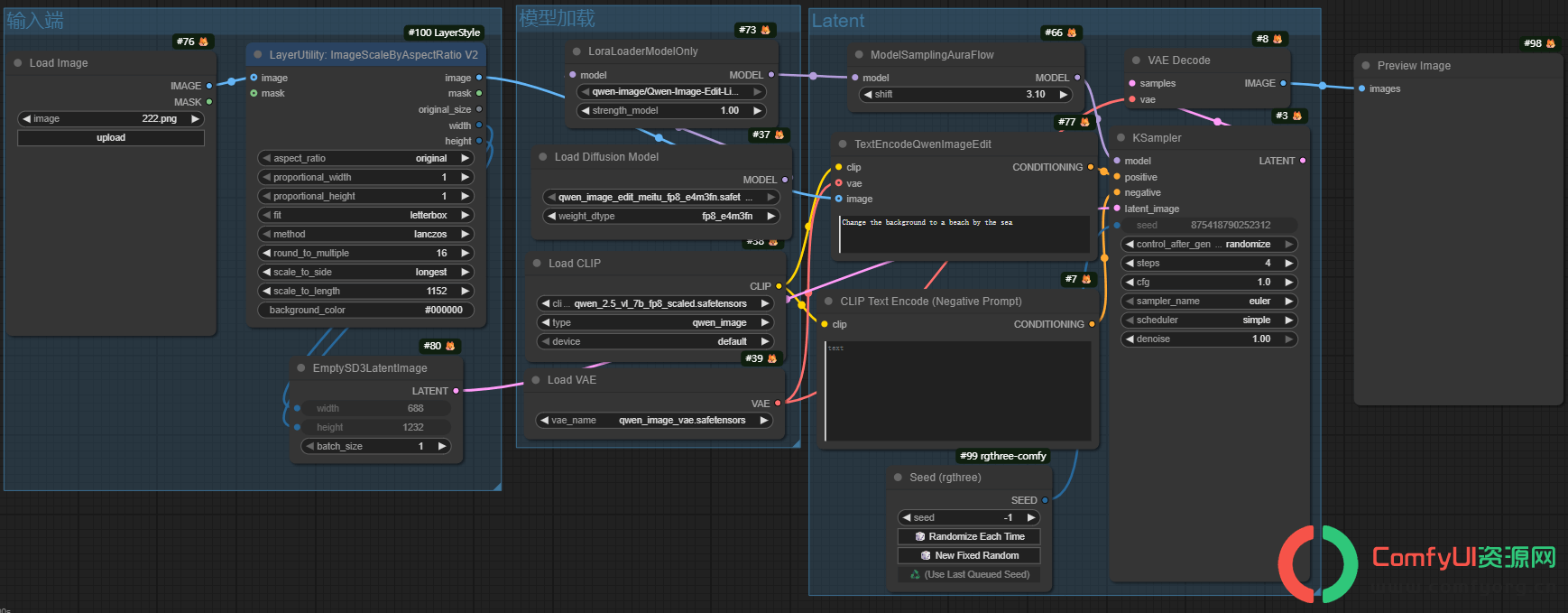Decrease proportional_width with its left arrow
1568x613 pixels.
click(x=266, y=178)
